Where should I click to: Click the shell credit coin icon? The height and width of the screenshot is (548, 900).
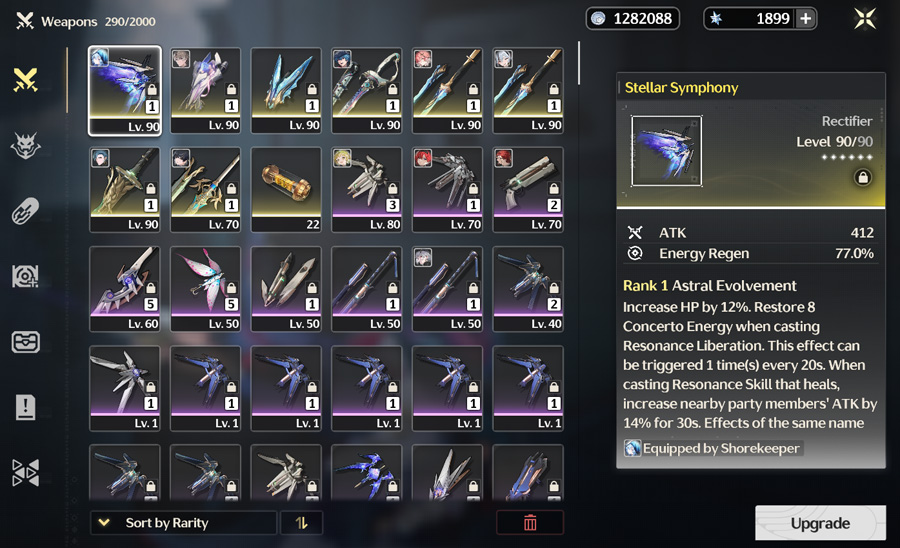pos(598,18)
